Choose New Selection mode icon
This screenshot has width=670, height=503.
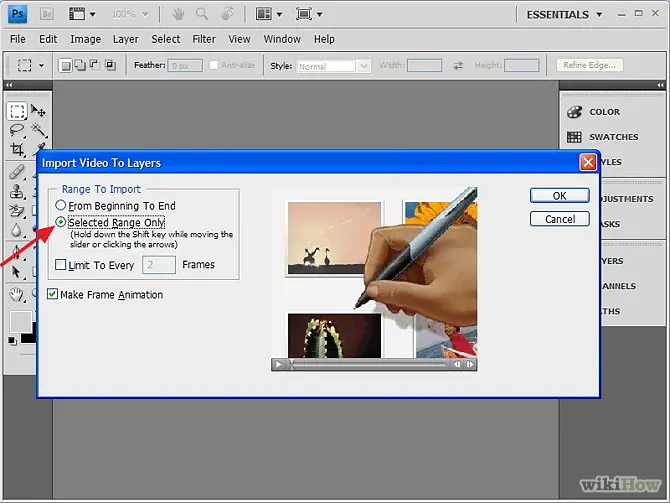[x=65, y=65]
